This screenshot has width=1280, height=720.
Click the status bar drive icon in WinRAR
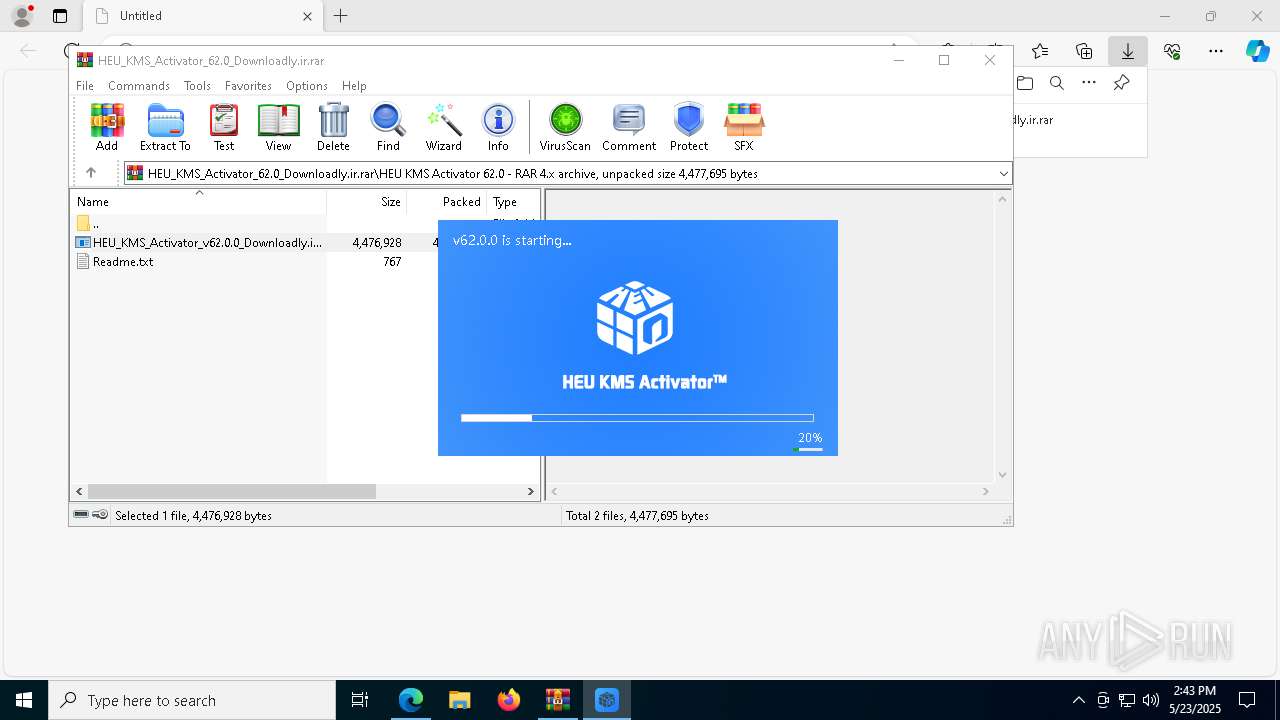point(81,515)
